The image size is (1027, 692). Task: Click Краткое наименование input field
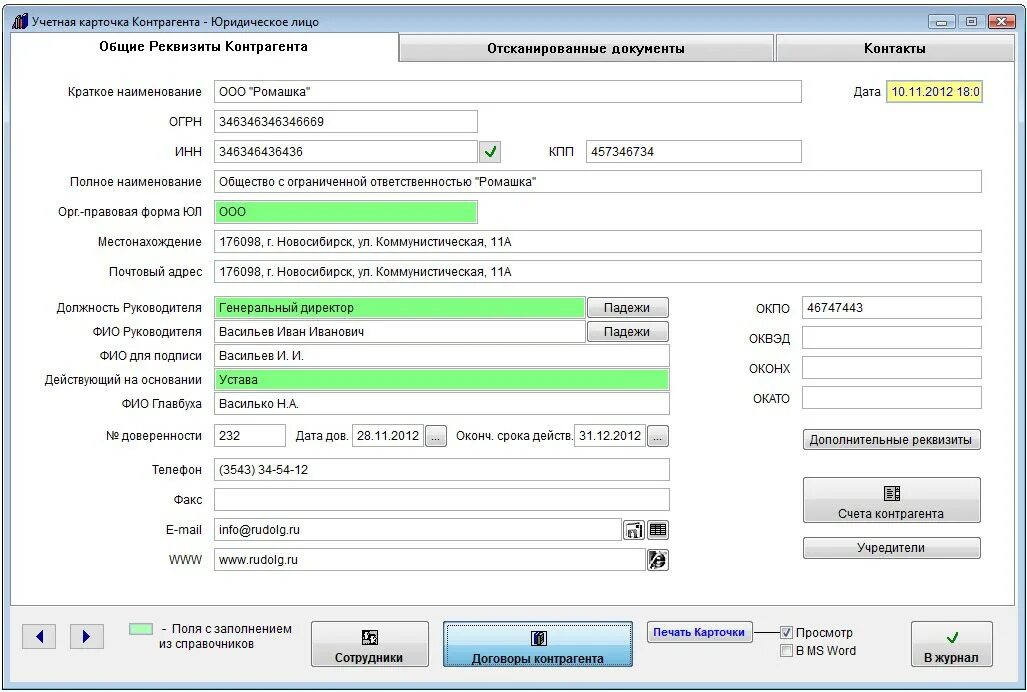[508, 92]
